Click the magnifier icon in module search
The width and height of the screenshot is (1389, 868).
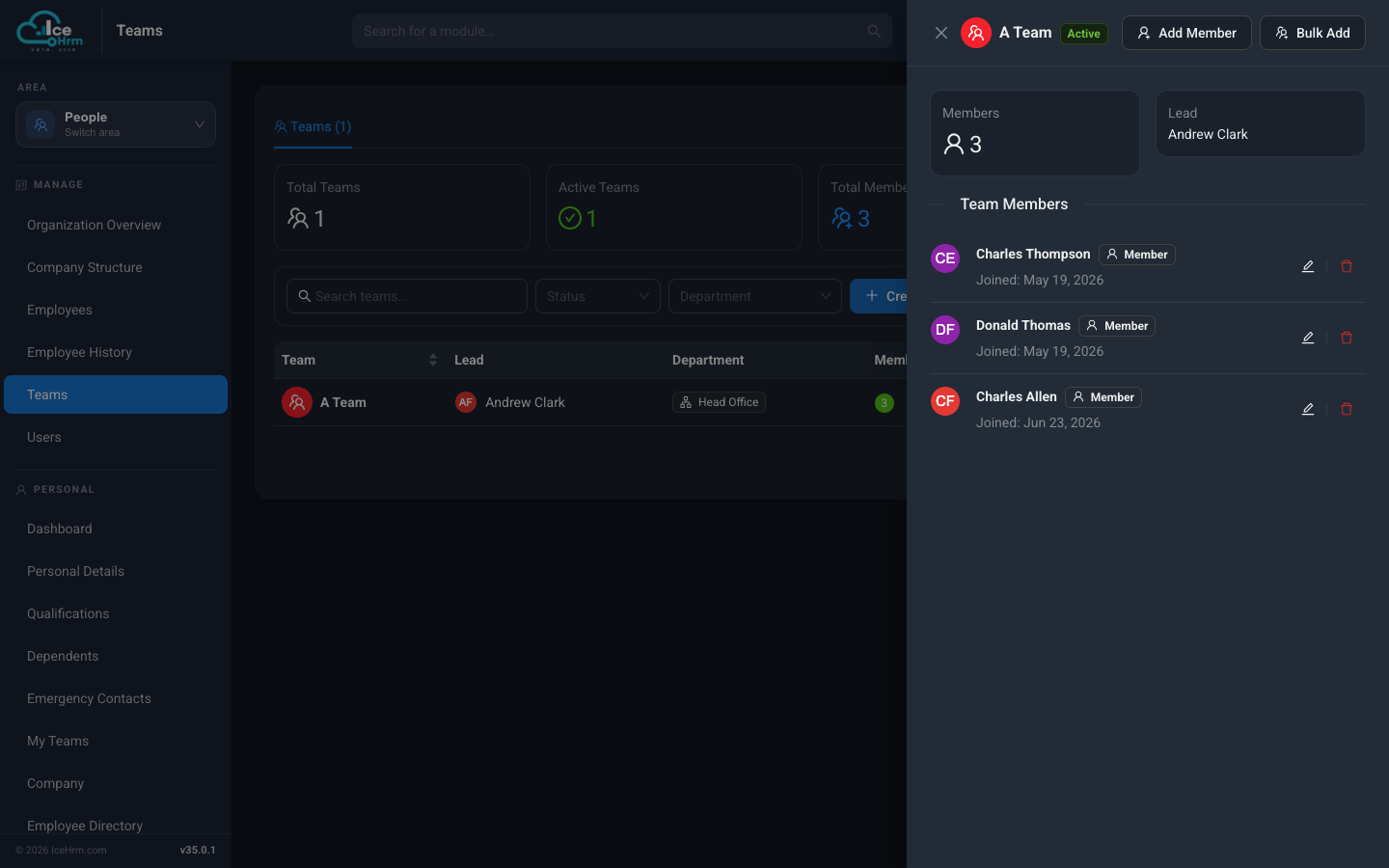tap(874, 31)
